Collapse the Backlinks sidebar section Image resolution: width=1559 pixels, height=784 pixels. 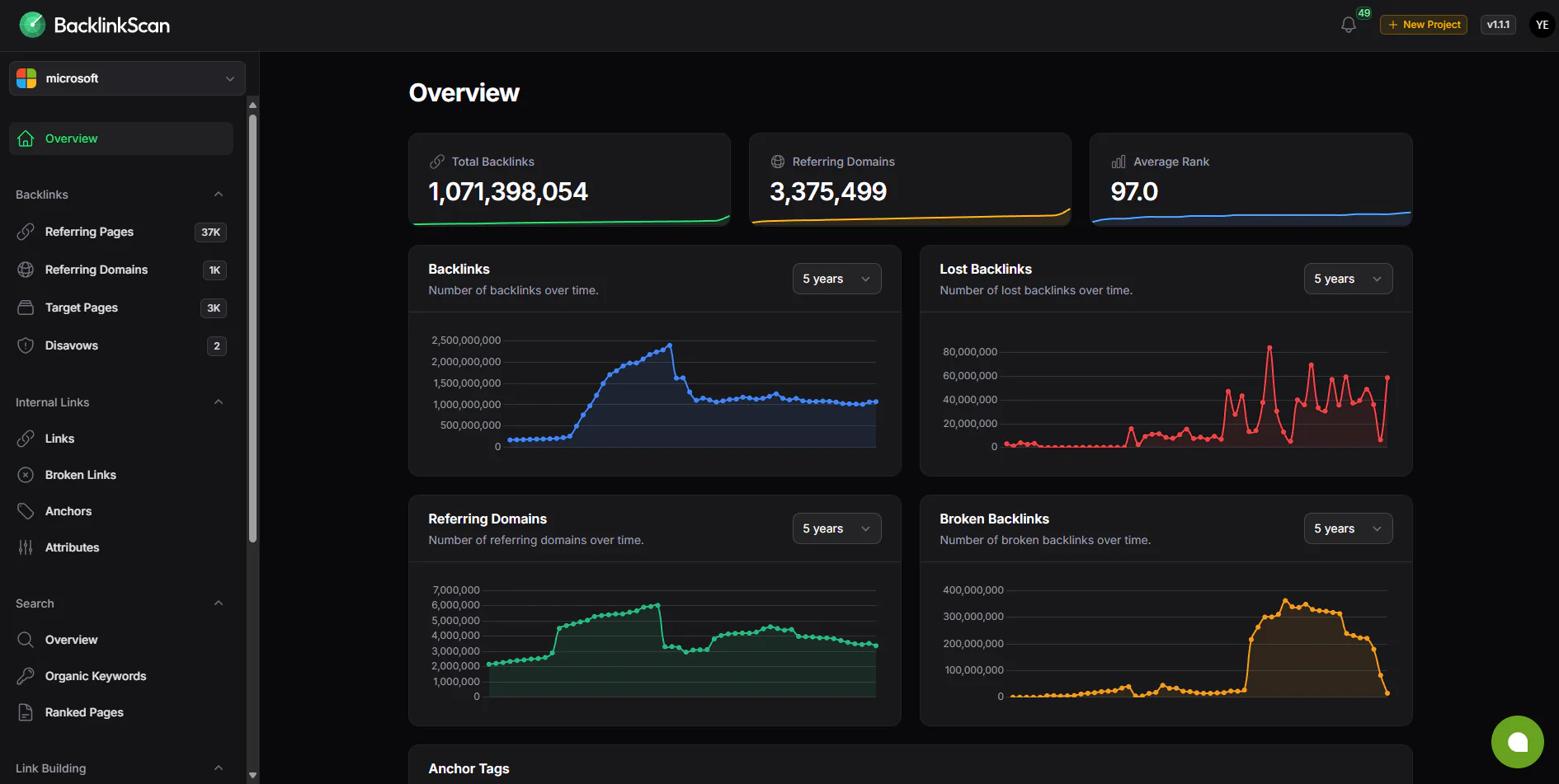pos(219,195)
